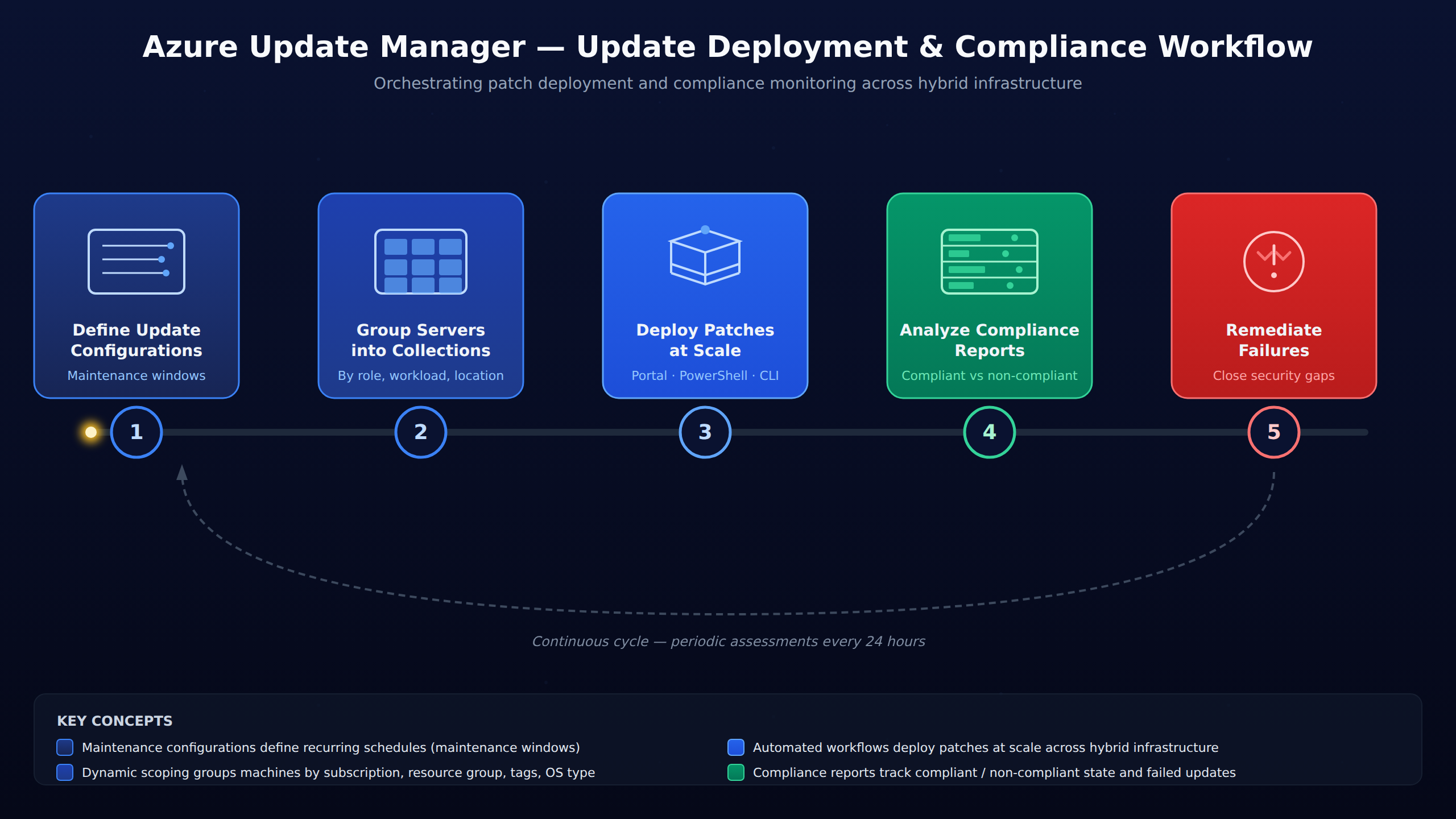Click the 'Deploy Patches at Scale' title

[x=705, y=340]
